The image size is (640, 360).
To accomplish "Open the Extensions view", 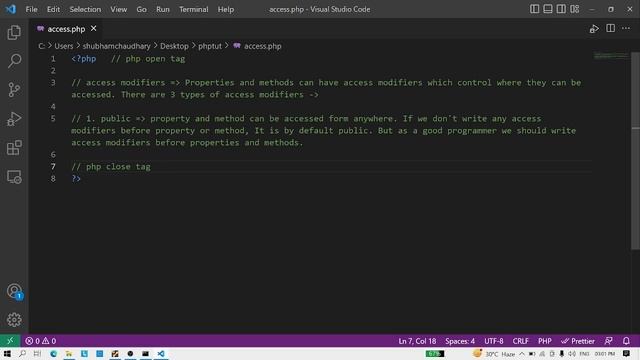I will point(14,148).
